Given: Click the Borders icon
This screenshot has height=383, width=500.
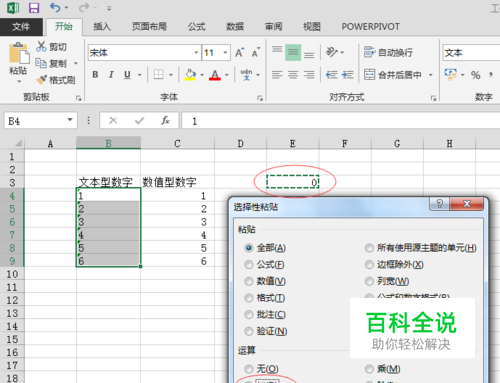Looking at the screenshot, I should [x=159, y=75].
